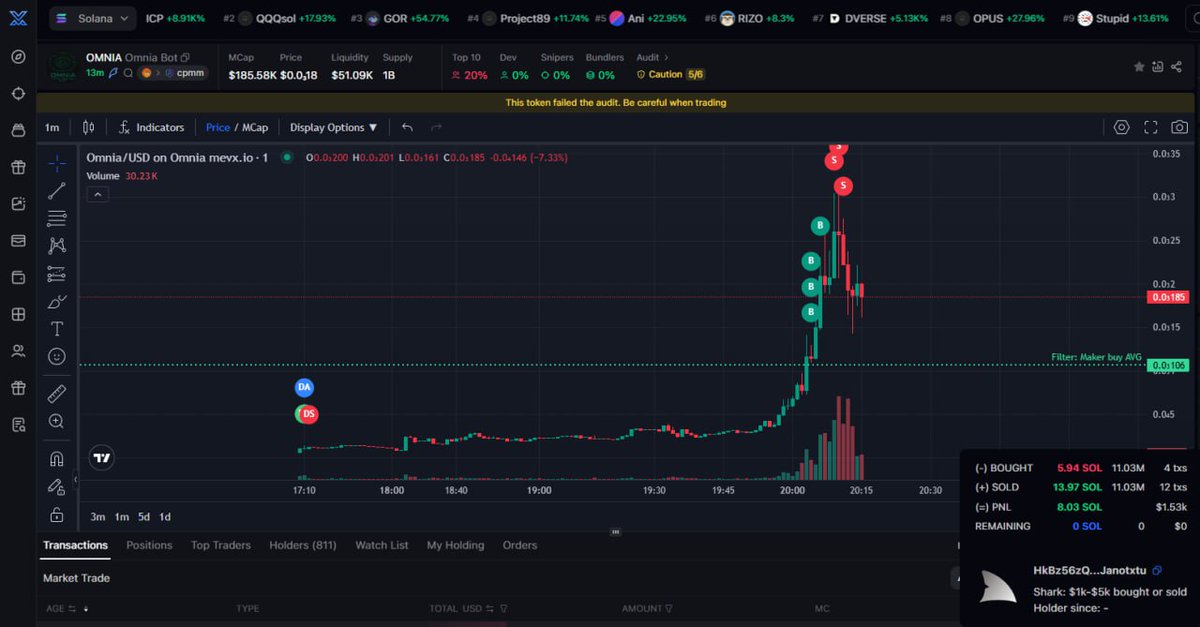Image resolution: width=1200 pixels, height=627 pixels.
Task: Toggle the magnet snap mode
Action: [x=57, y=459]
